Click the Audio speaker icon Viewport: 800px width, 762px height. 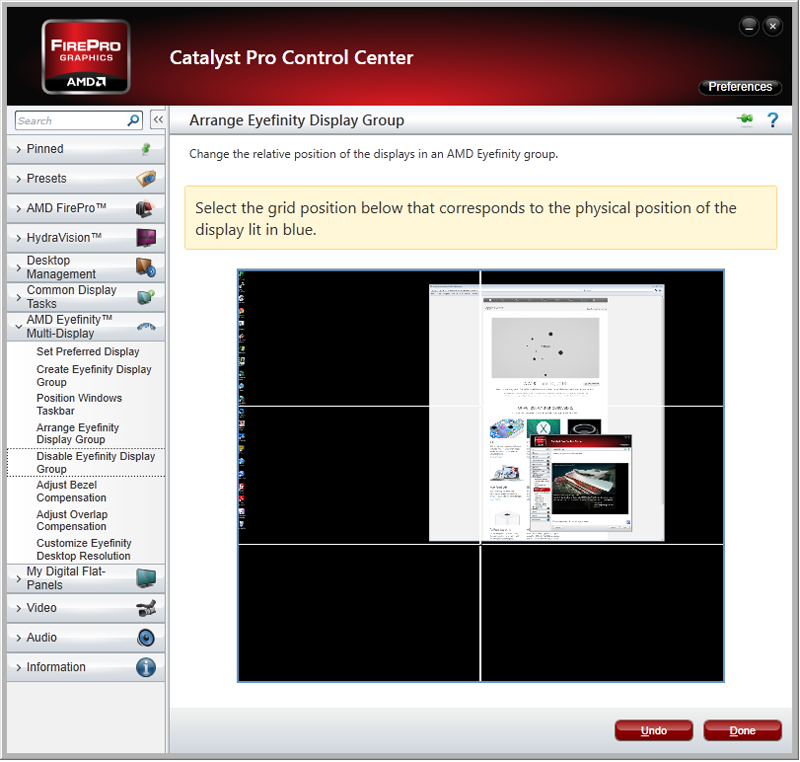146,638
